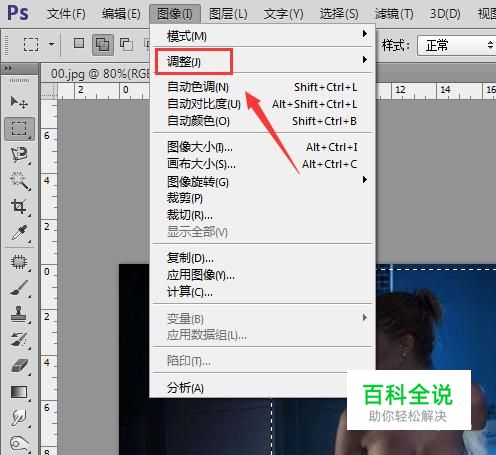Choose Add to selection mode button
The width and height of the screenshot is (496, 455).
103,44
